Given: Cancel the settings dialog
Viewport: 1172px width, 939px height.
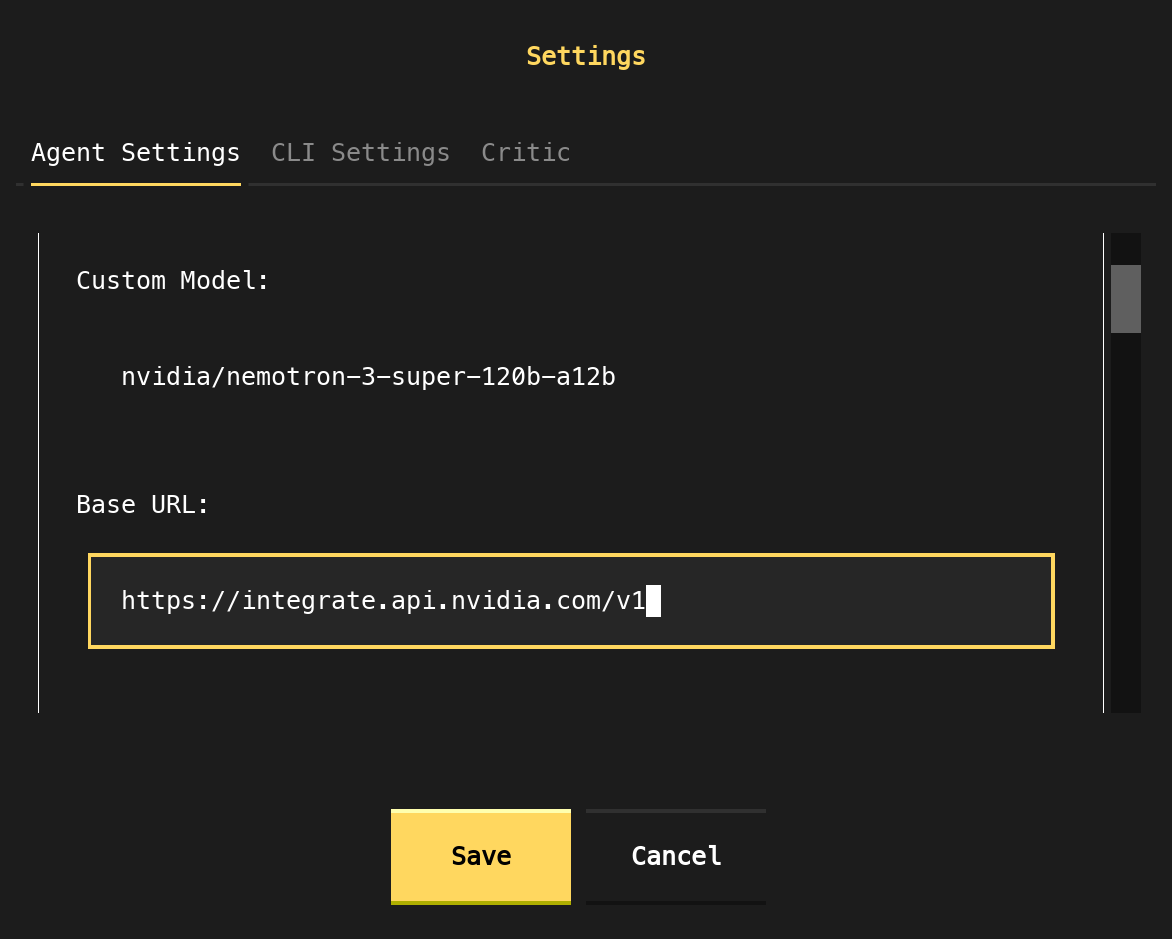Looking at the screenshot, I should tap(676, 856).
